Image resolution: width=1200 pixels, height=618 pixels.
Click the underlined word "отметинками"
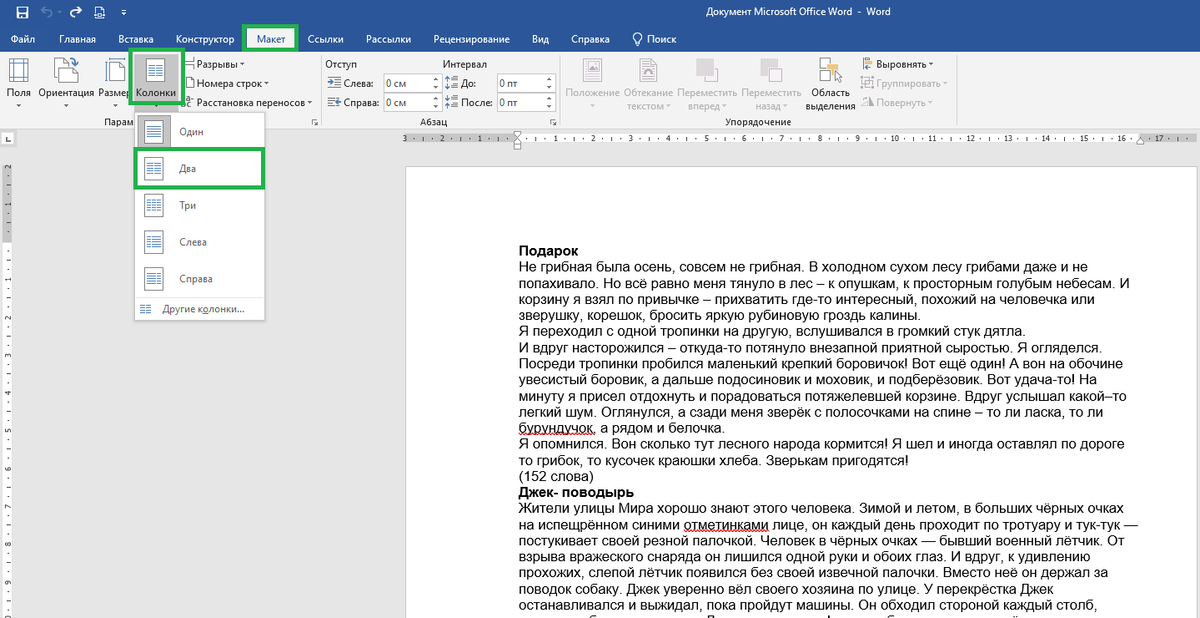tap(726, 524)
